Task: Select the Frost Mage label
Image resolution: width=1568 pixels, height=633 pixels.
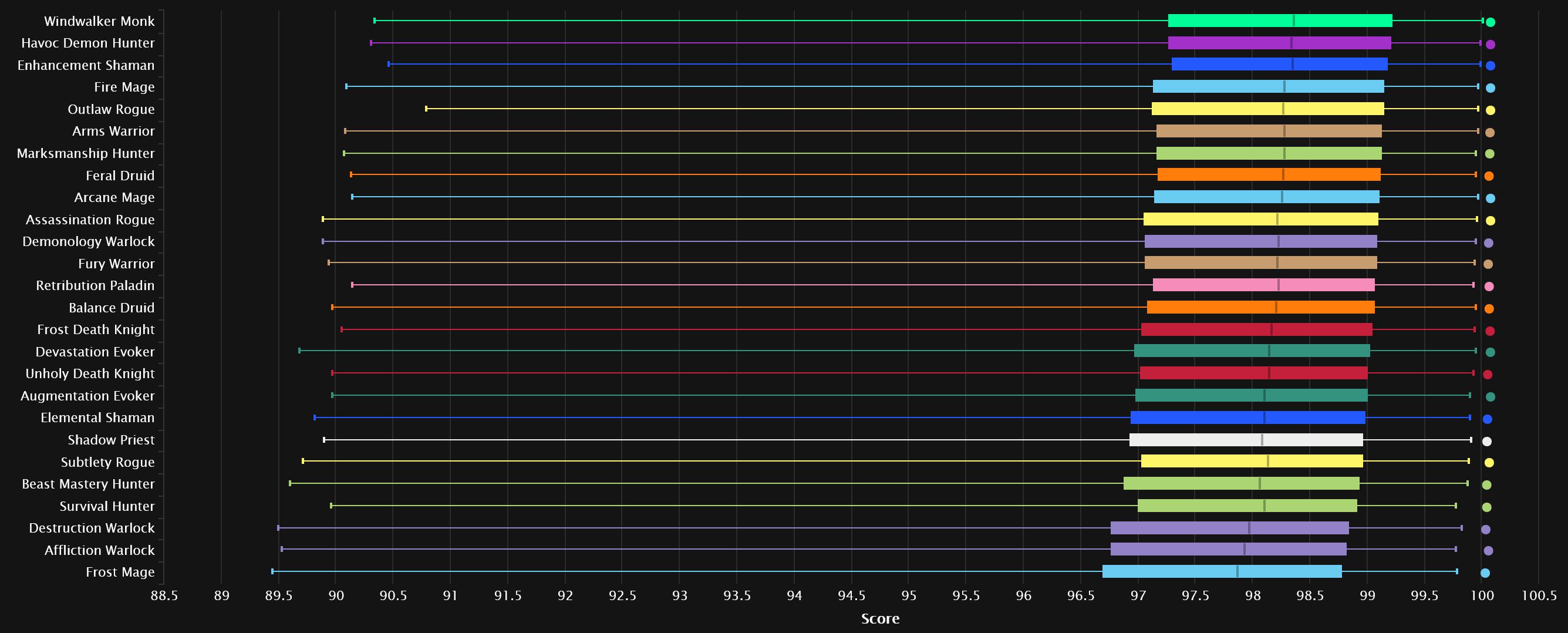Action: pos(120,572)
